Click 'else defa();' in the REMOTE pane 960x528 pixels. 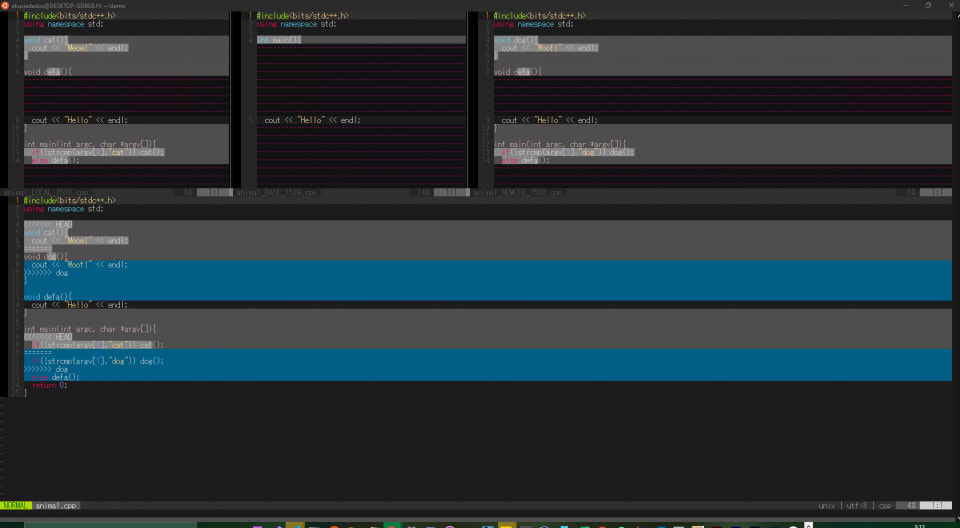pos(525,160)
